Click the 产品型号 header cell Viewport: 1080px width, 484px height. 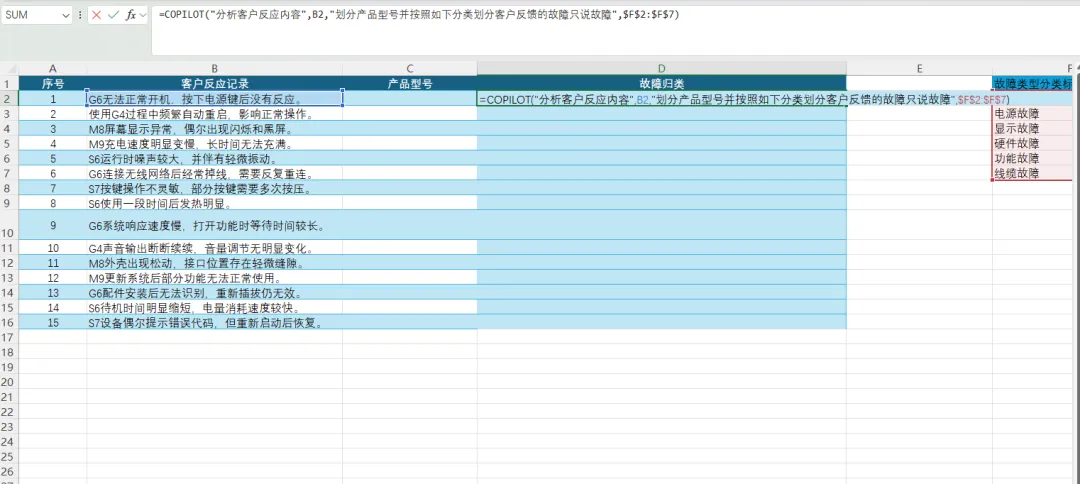[410, 83]
